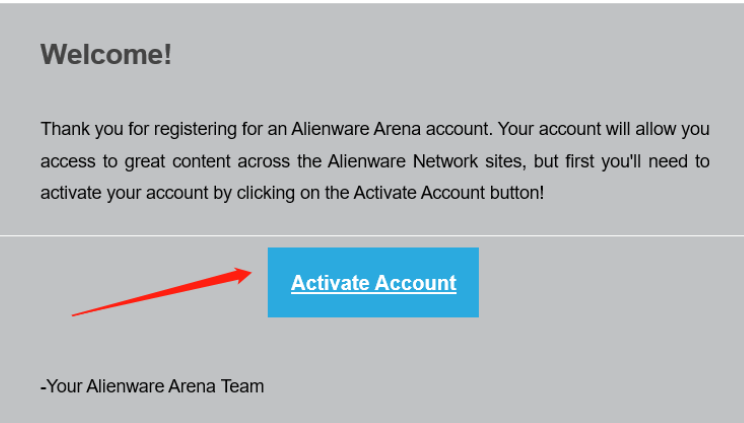Click the word 'access' beginning the second line
Screen dimensions: 744x423
click(x=68, y=162)
